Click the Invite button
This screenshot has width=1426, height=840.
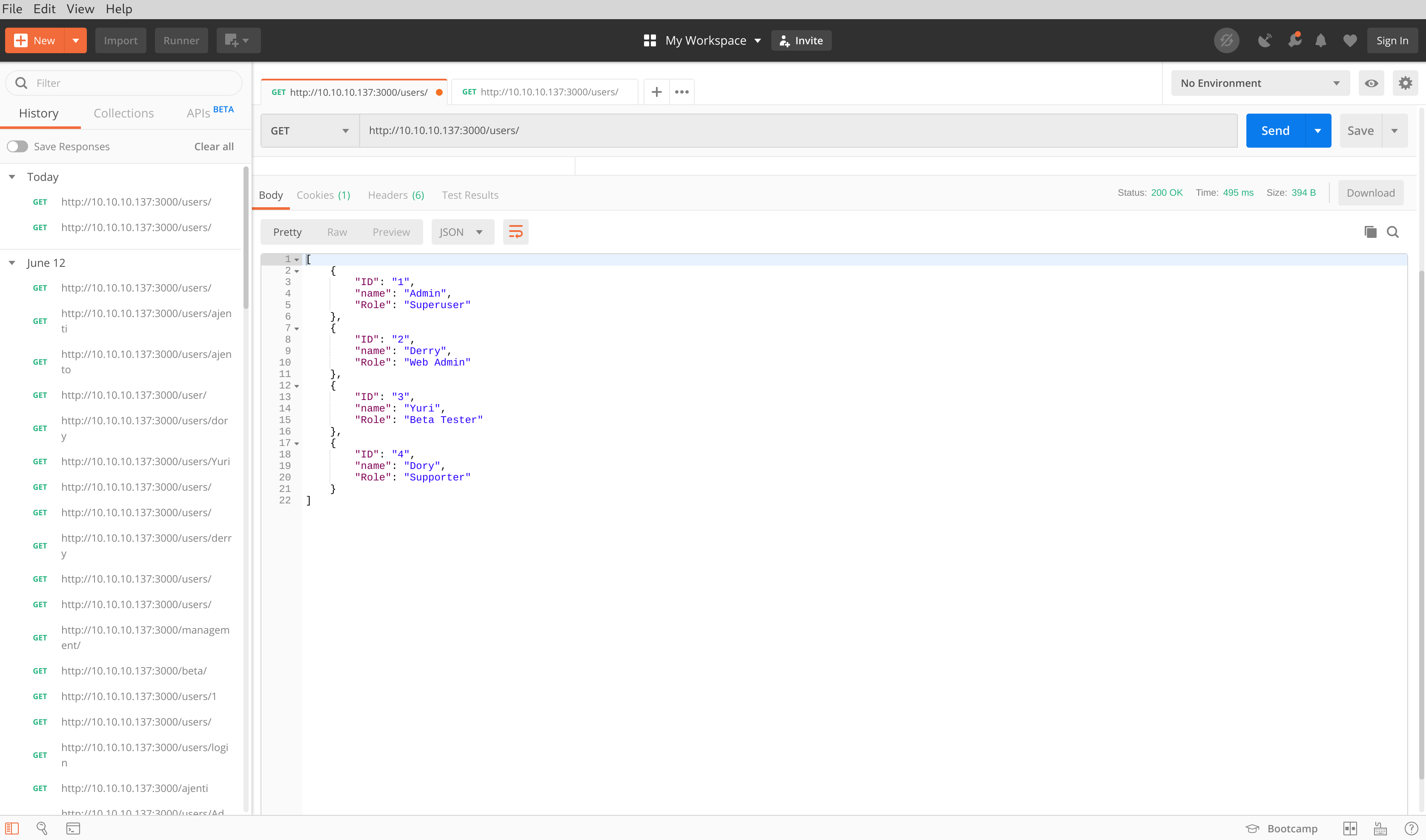click(x=801, y=40)
